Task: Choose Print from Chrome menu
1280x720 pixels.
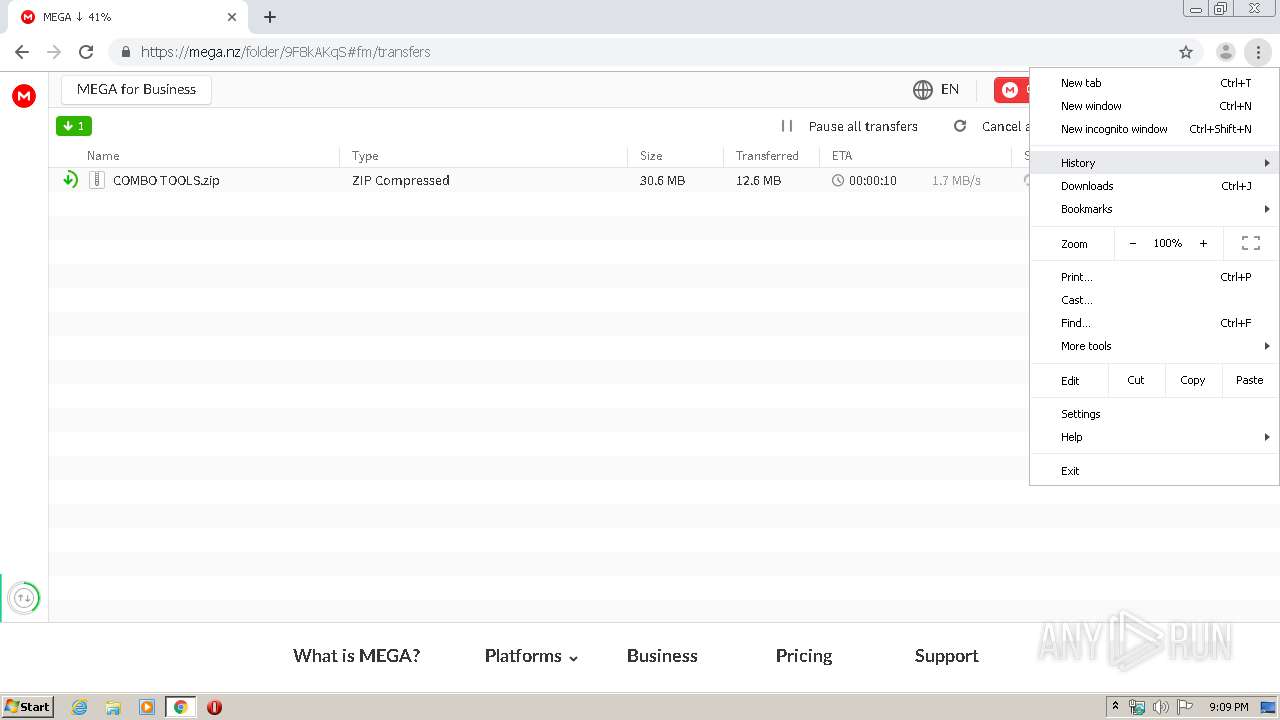Action: click(x=1154, y=277)
